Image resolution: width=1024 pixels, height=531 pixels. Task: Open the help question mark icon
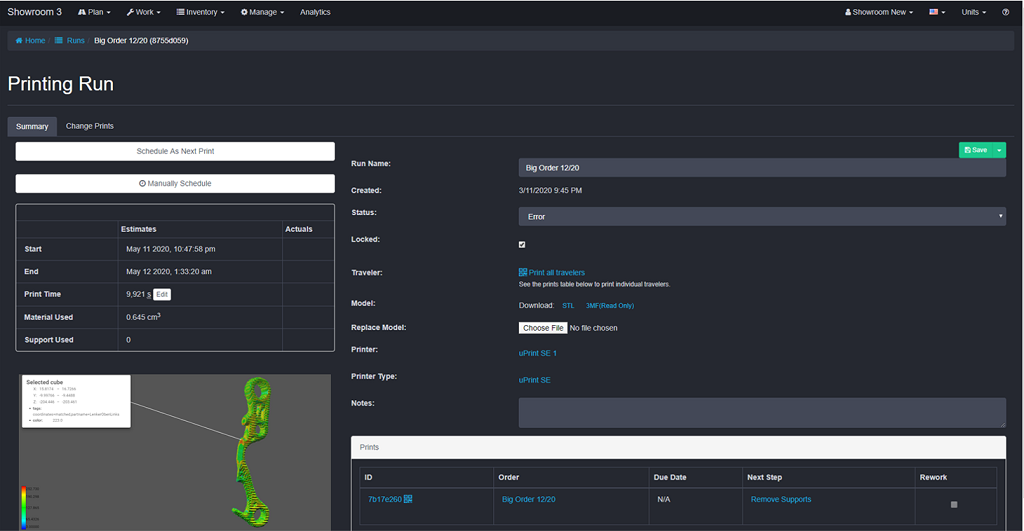click(x=1005, y=12)
